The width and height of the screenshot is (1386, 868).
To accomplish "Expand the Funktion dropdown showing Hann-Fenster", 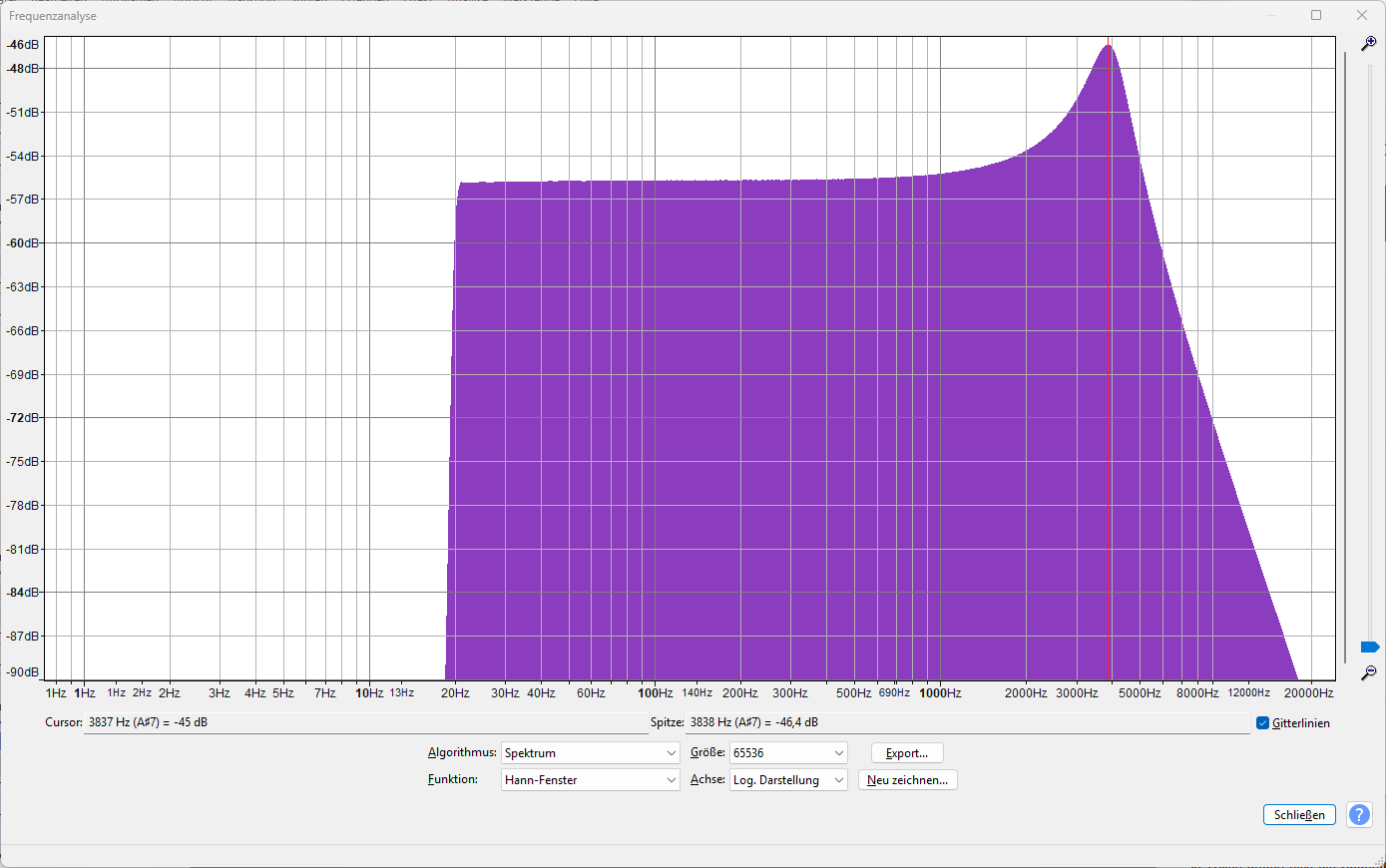I will pos(590,780).
